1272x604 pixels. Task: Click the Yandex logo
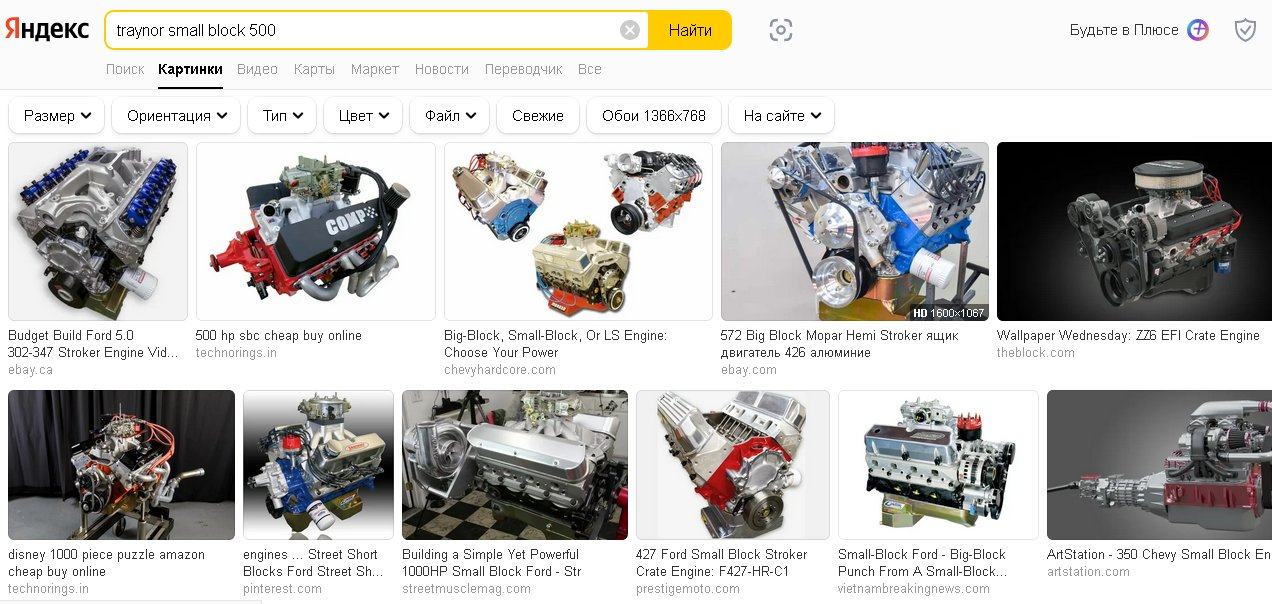tap(46, 29)
